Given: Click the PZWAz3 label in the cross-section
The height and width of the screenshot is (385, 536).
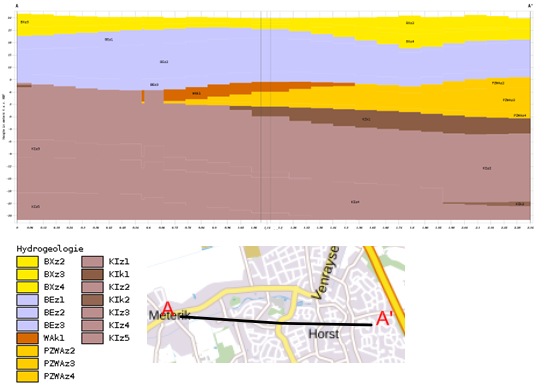Looking at the screenshot, I should coord(509,100).
